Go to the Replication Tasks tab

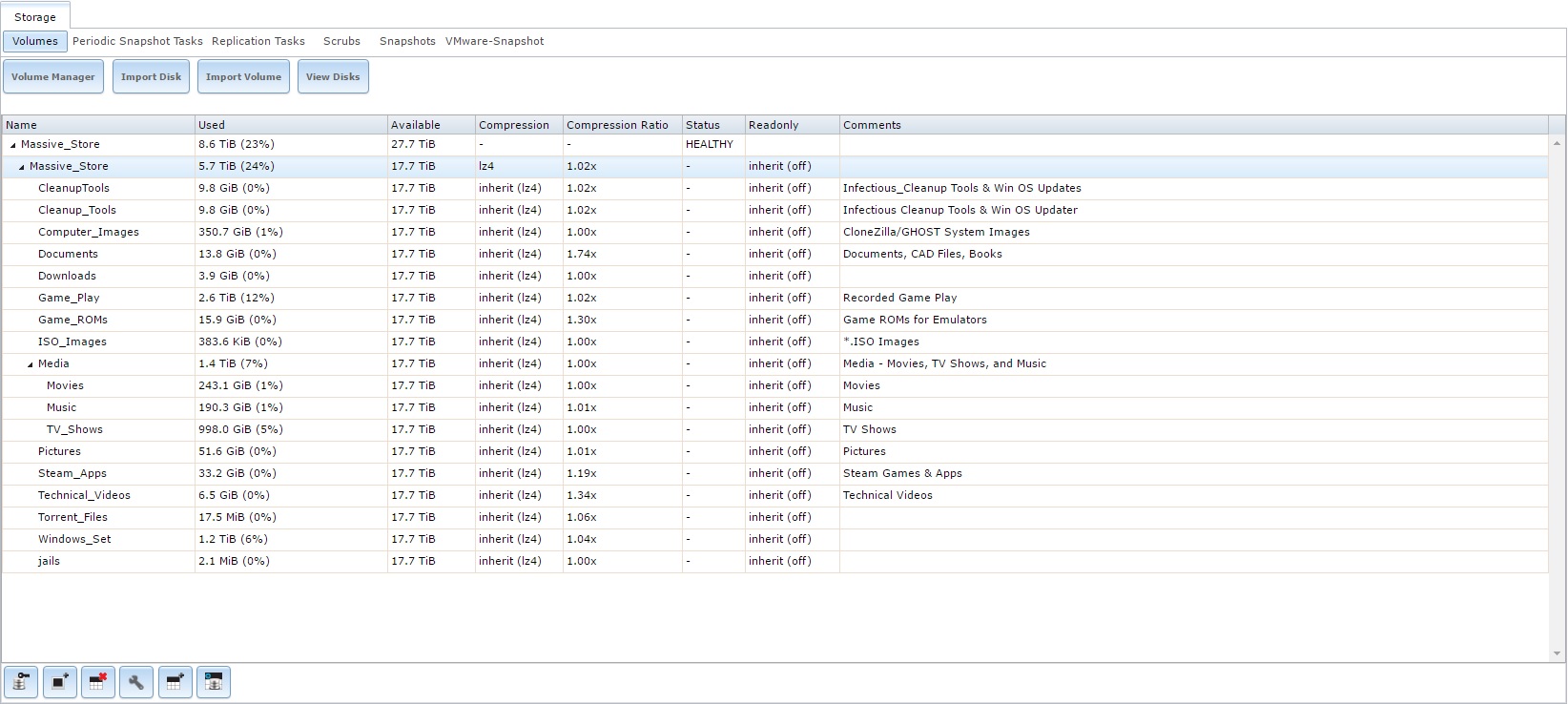click(x=258, y=41)
